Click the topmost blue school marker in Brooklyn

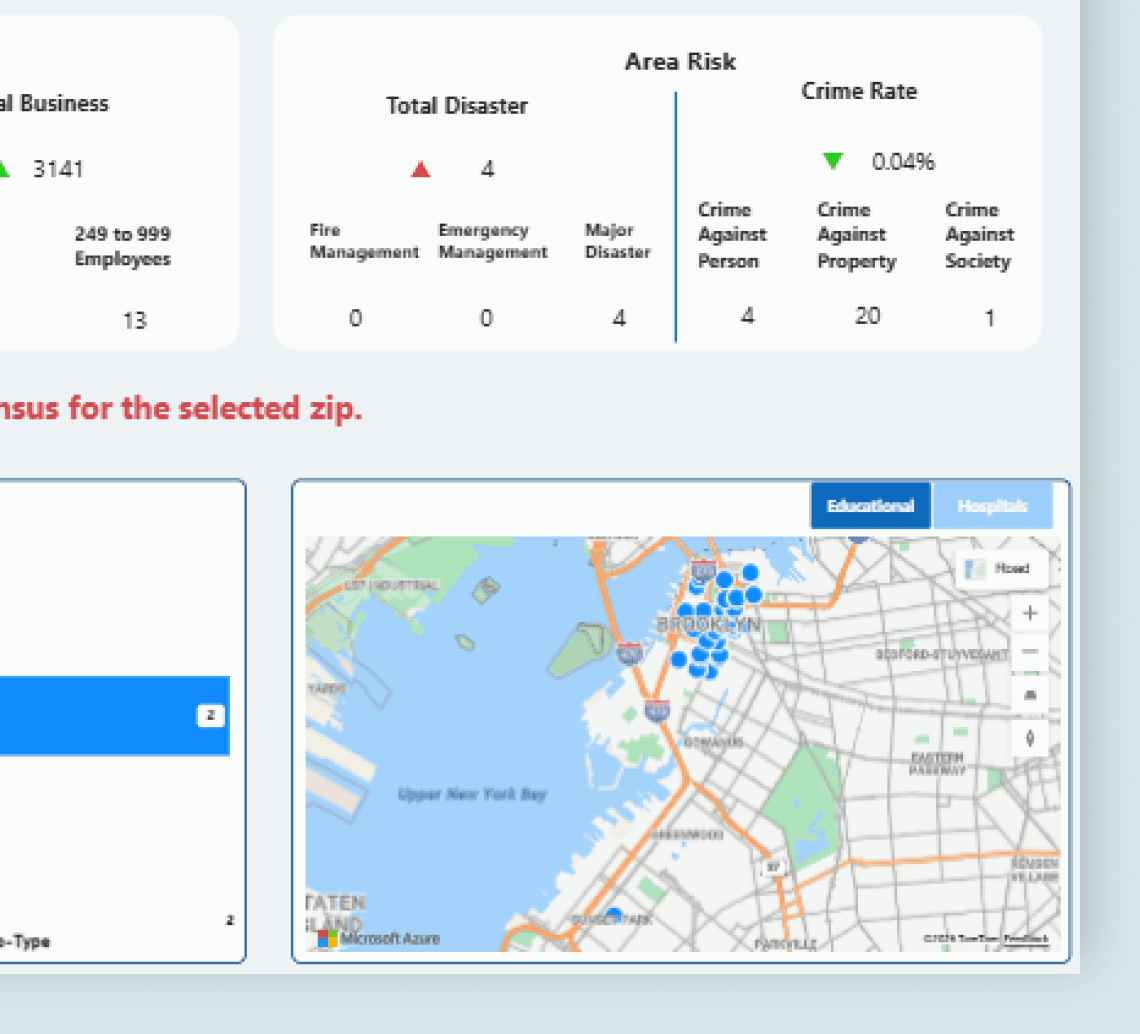click(751, 572)
